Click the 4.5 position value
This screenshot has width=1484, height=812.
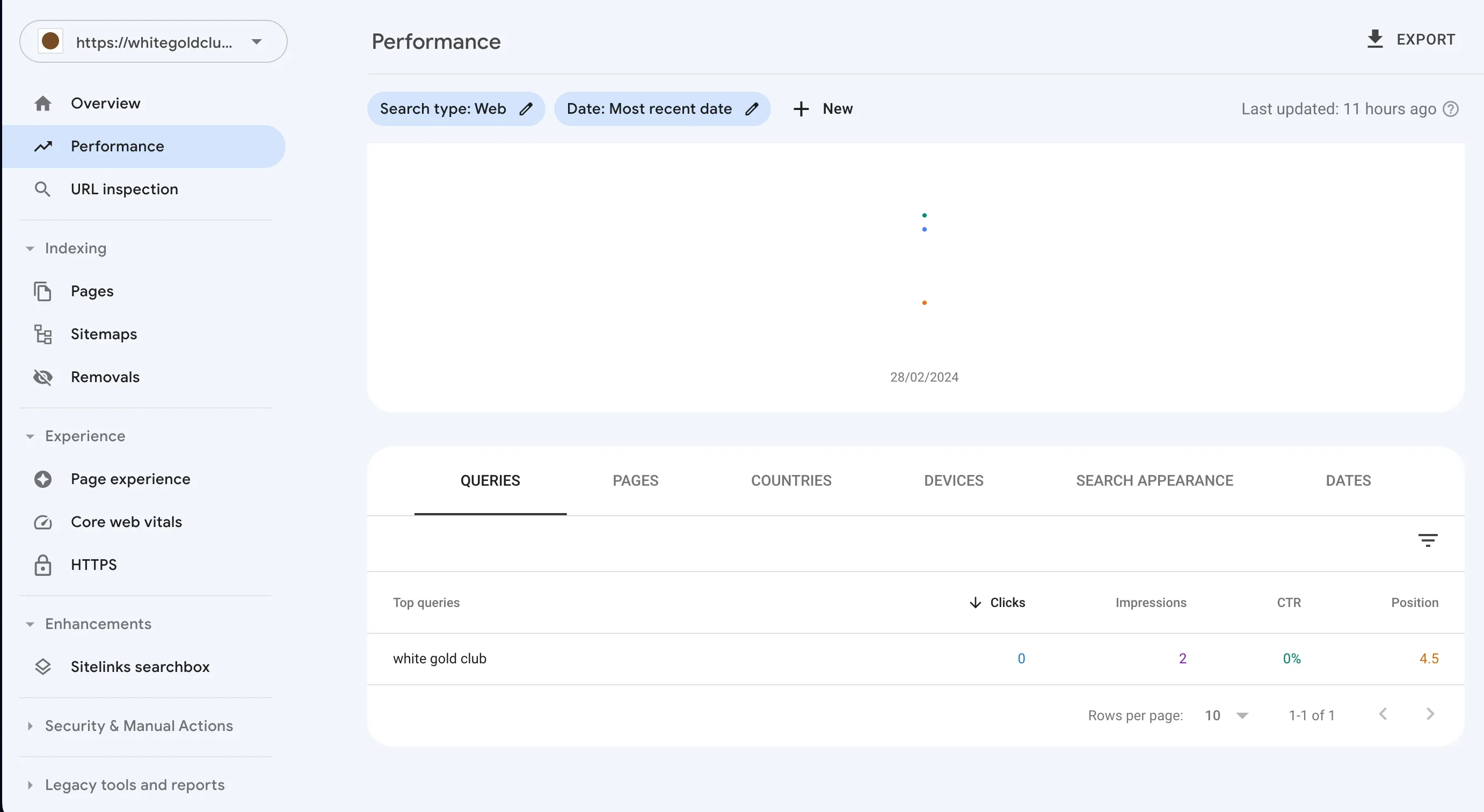tap(1429, 659)
